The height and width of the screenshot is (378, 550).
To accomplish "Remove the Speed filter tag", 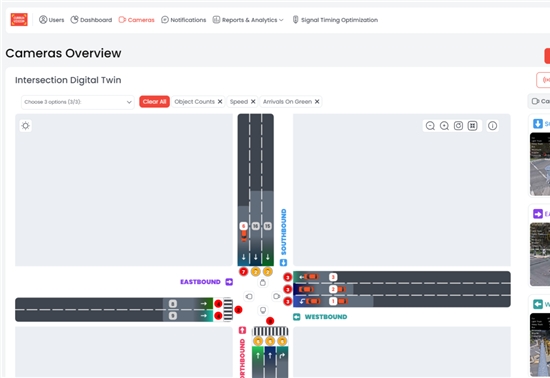I will click(253, 102).
